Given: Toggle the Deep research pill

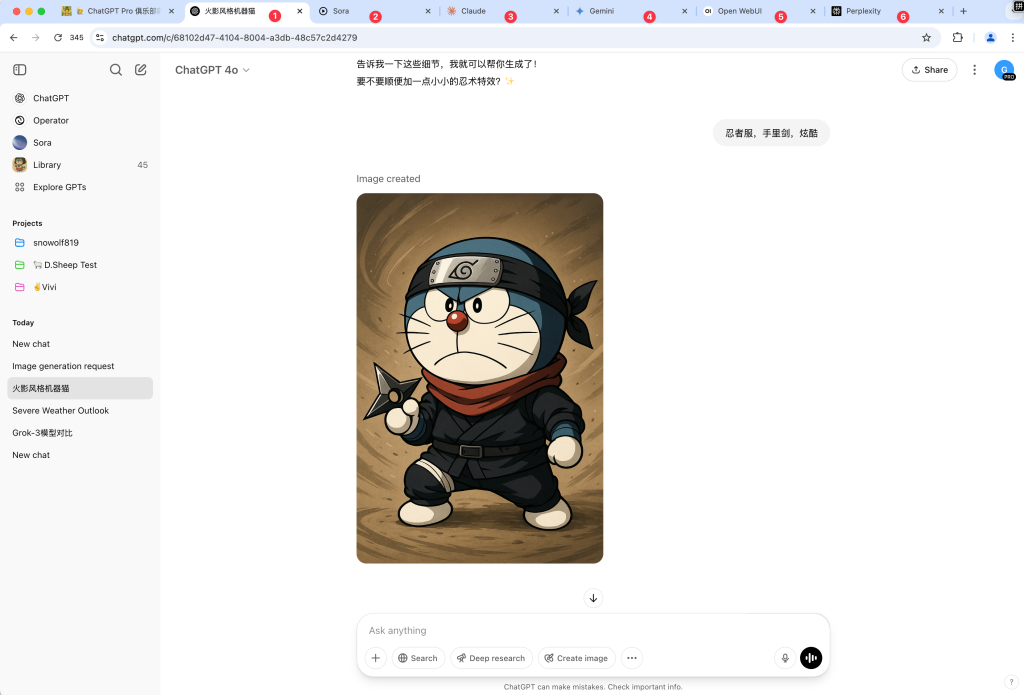Looking at the screenshot, I should coord(491,658).
